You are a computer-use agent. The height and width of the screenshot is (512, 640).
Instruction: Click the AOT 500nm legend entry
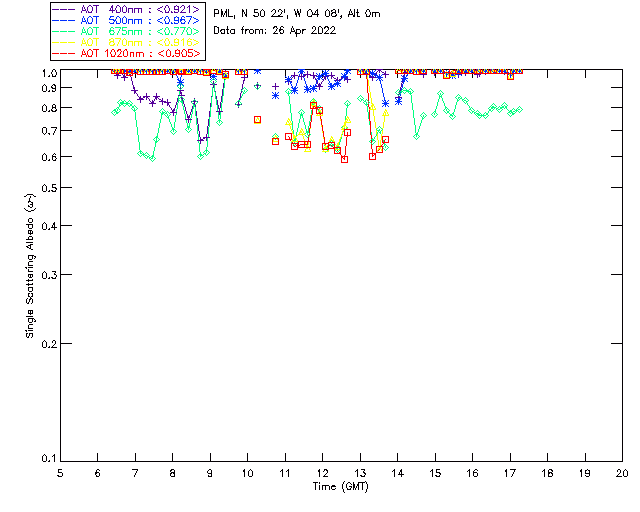(126, 20)
